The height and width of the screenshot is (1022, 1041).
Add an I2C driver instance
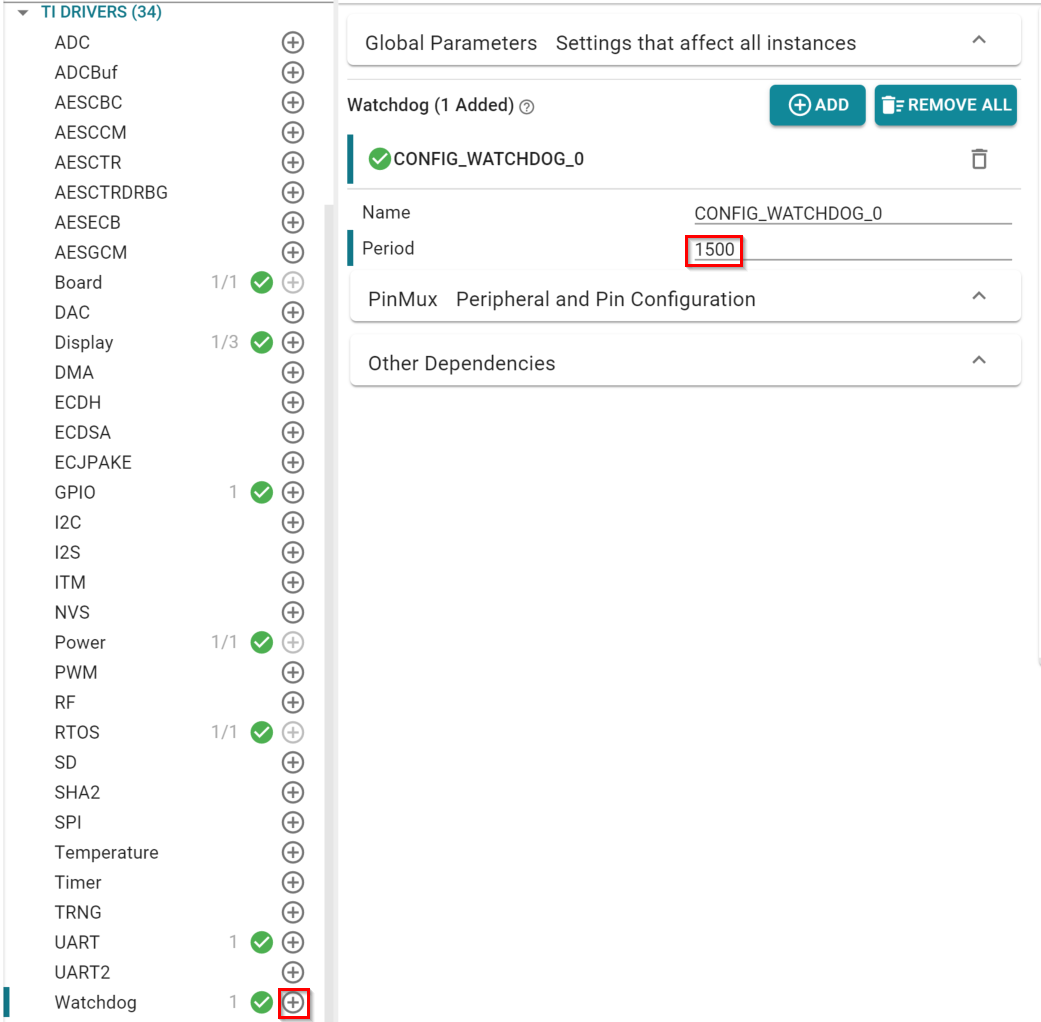pyautogui.click(x=292, y=522)
